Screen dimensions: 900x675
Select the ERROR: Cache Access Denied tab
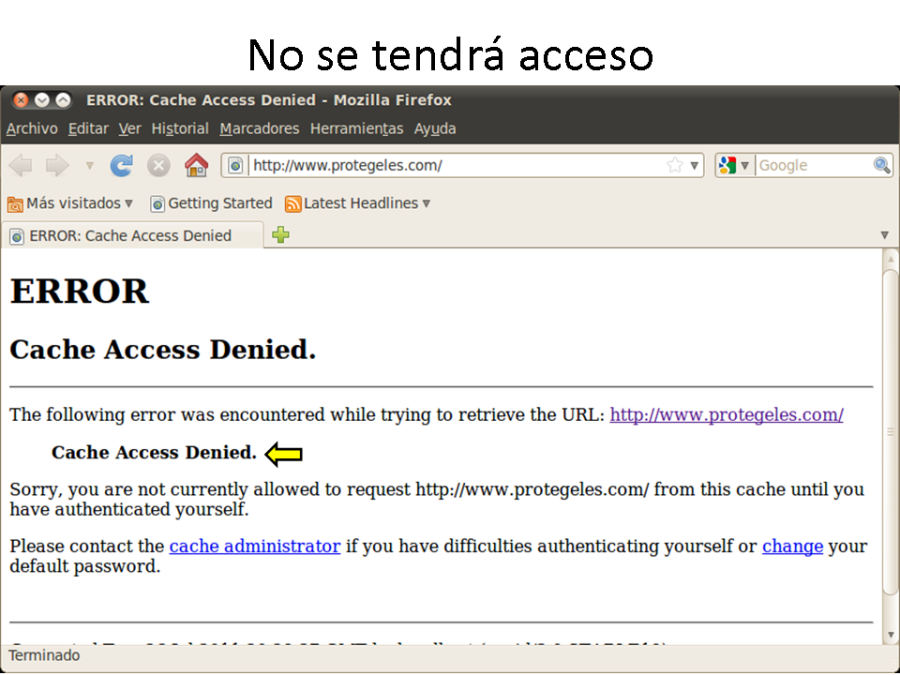pos(130,236)
